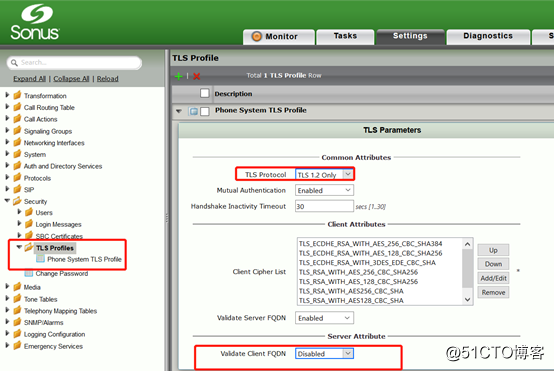Click the Login Messages folder icon
Viewport: 554px width, 371px height.
(29, 224)
